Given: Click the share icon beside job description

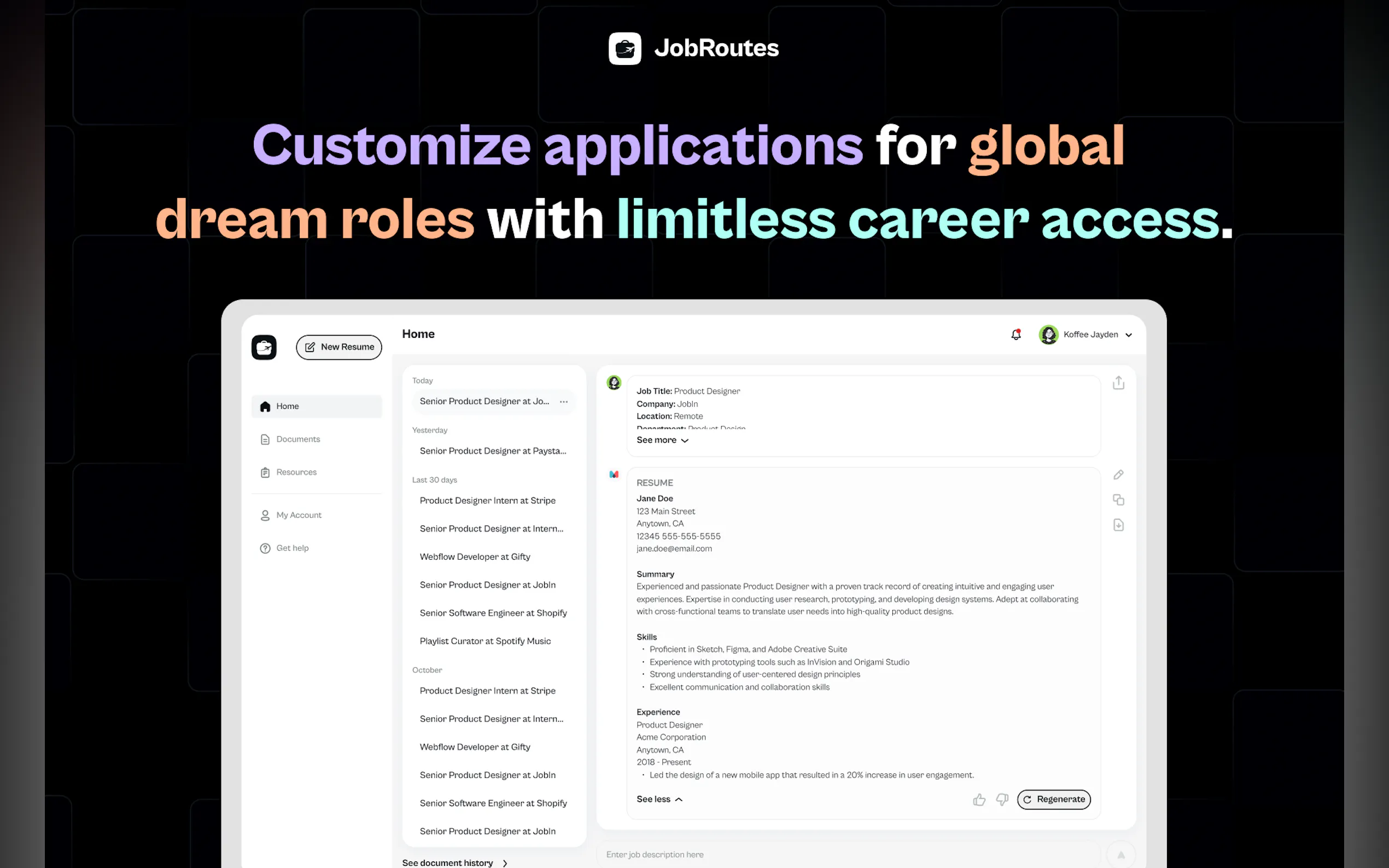Looking at the screenshot, I should (1118, 383).
